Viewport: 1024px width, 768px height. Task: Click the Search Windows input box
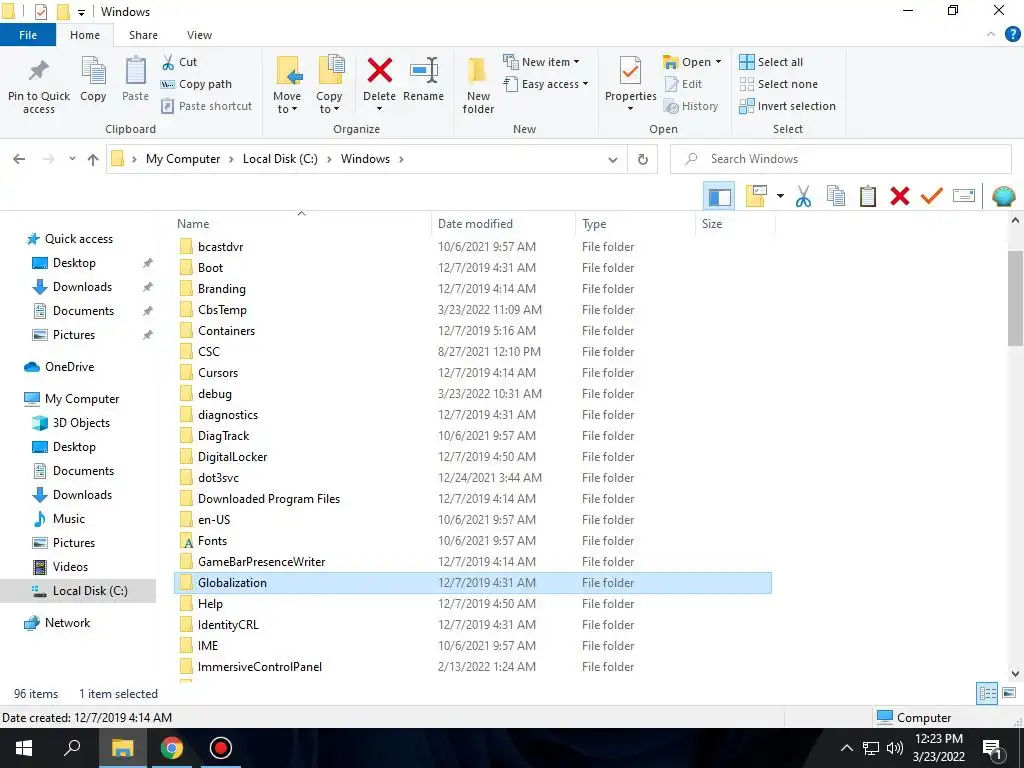click(x=840, y=159)
